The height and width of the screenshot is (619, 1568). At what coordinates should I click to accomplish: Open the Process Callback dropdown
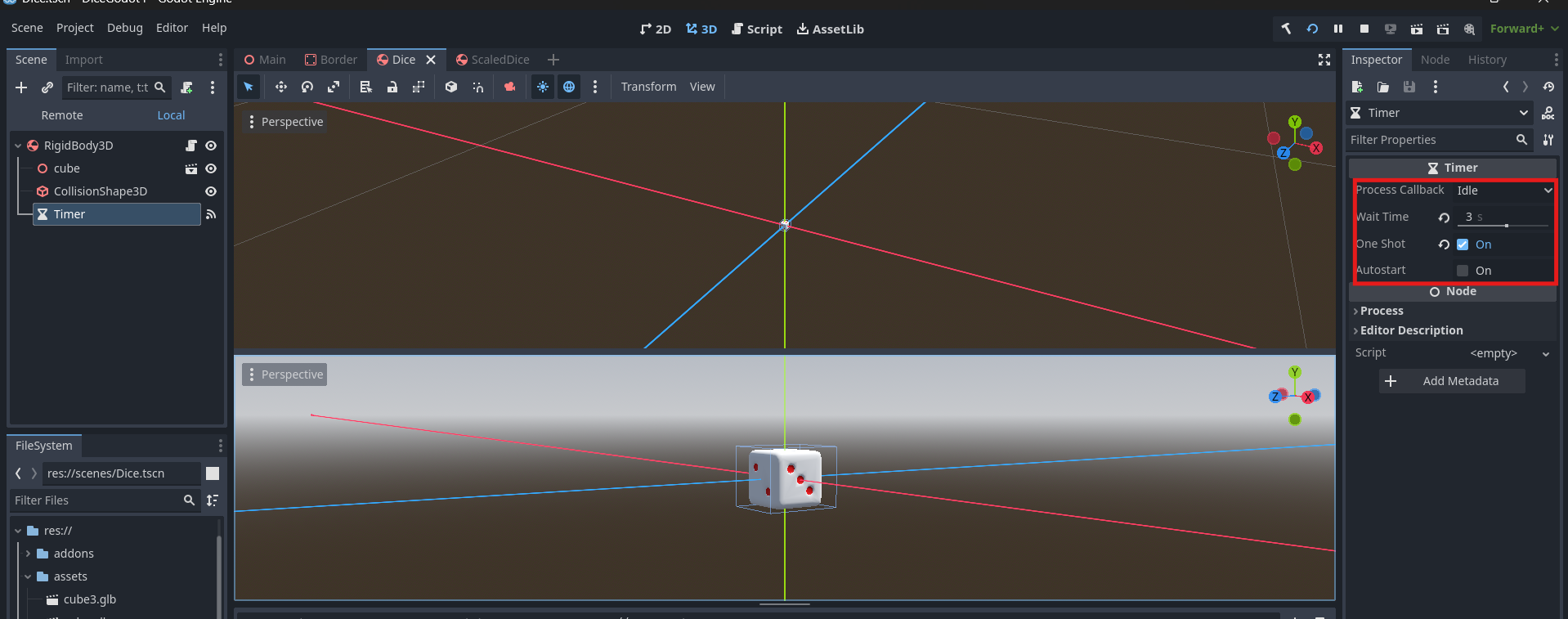click(x=1503, y=191)
